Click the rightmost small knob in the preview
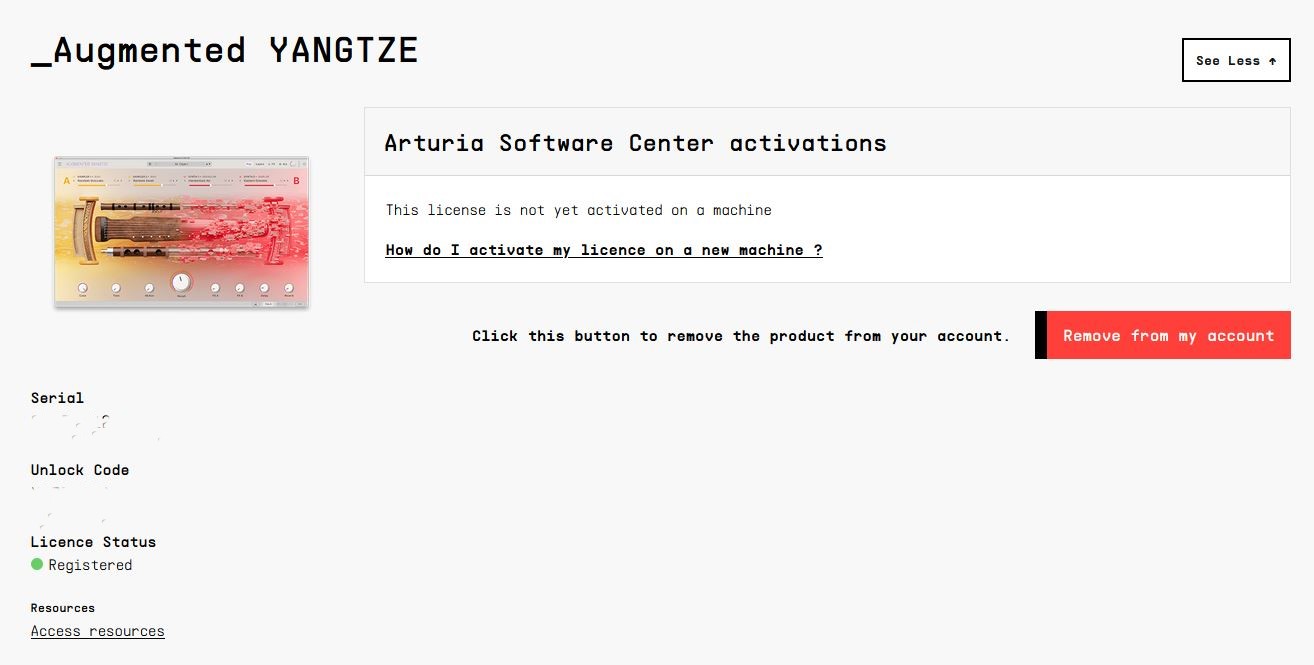 [x=289, y=288]
